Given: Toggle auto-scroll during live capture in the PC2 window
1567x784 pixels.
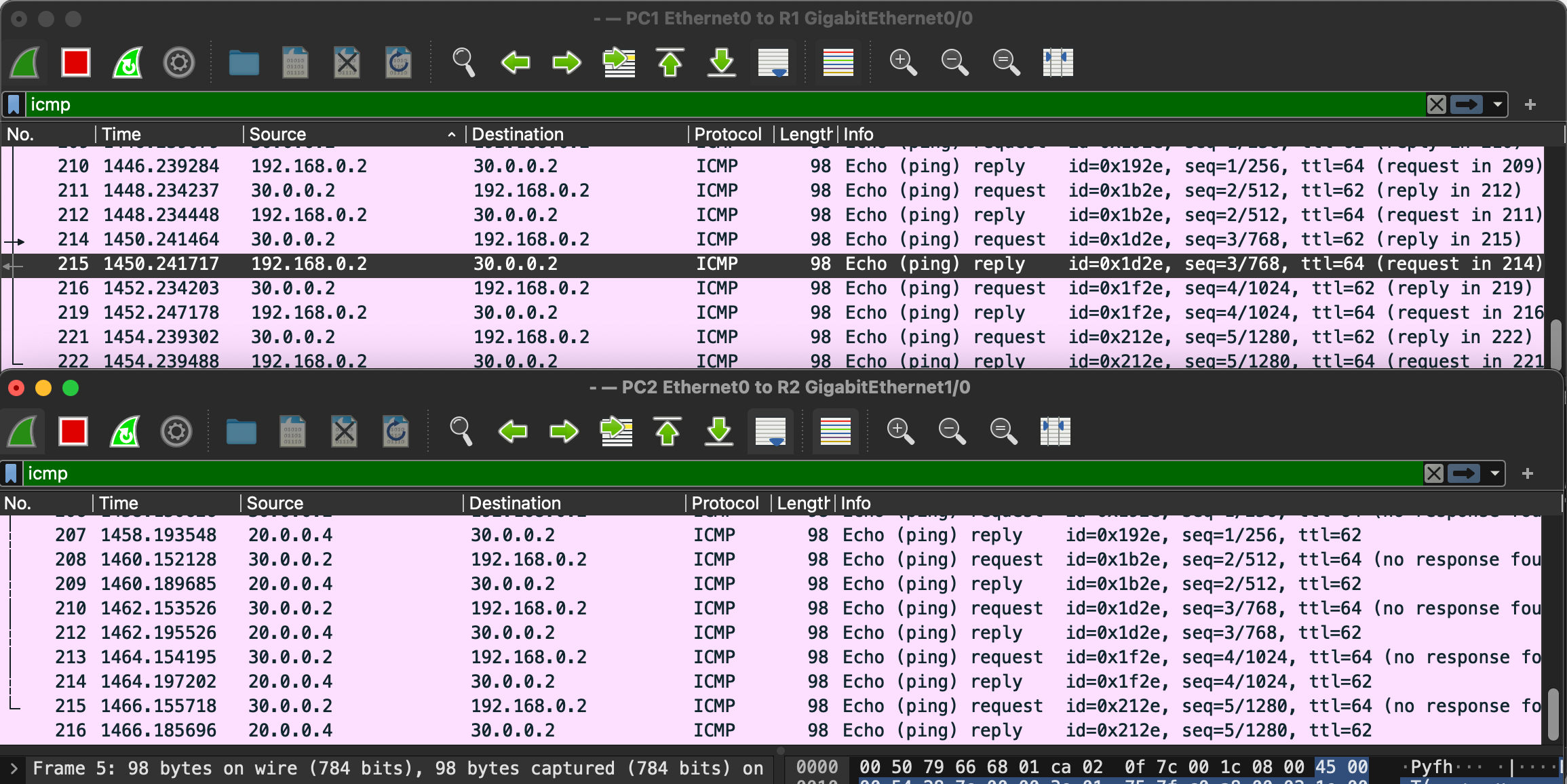Looking at the screenshot, I should point(771,431).
